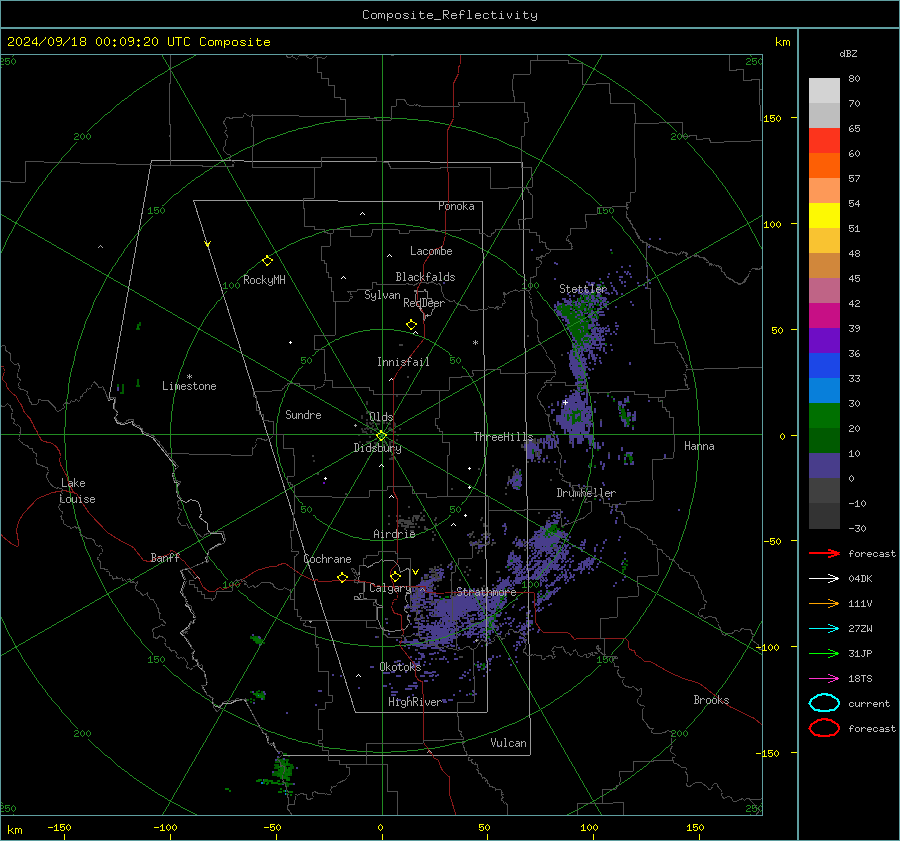This screenshot has width=900, height=841.
Task: Select the 65 dBZ red swatch
Action: point(824,140)
